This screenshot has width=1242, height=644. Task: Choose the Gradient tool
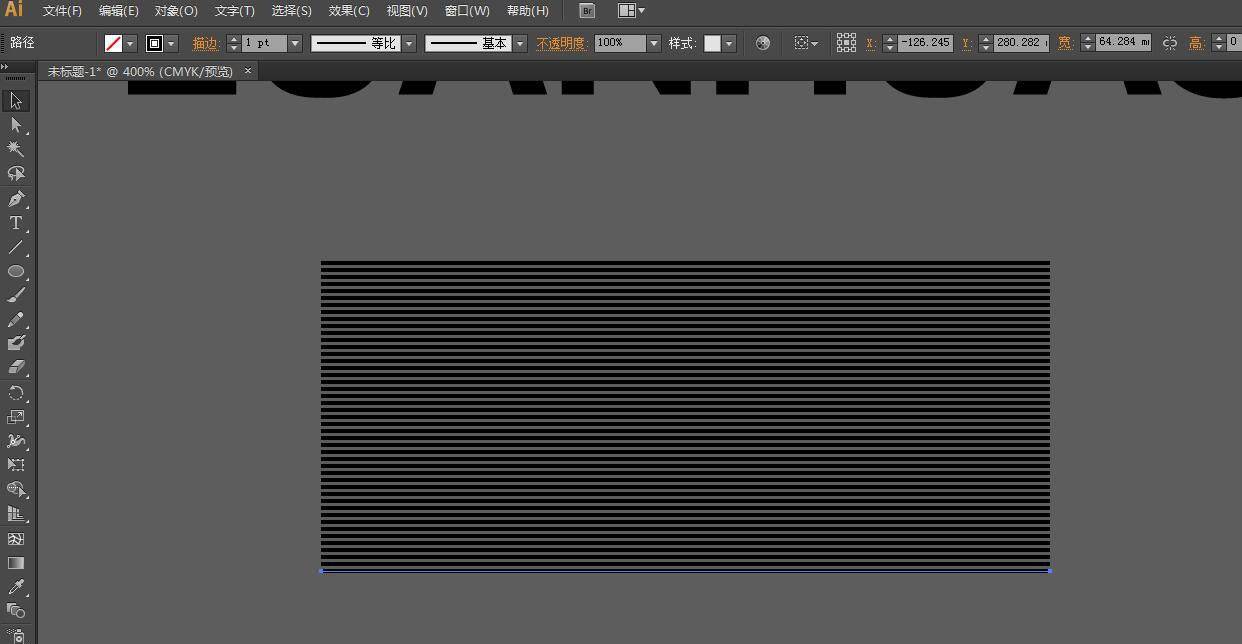pyautogui.click(x=16, y=563)
